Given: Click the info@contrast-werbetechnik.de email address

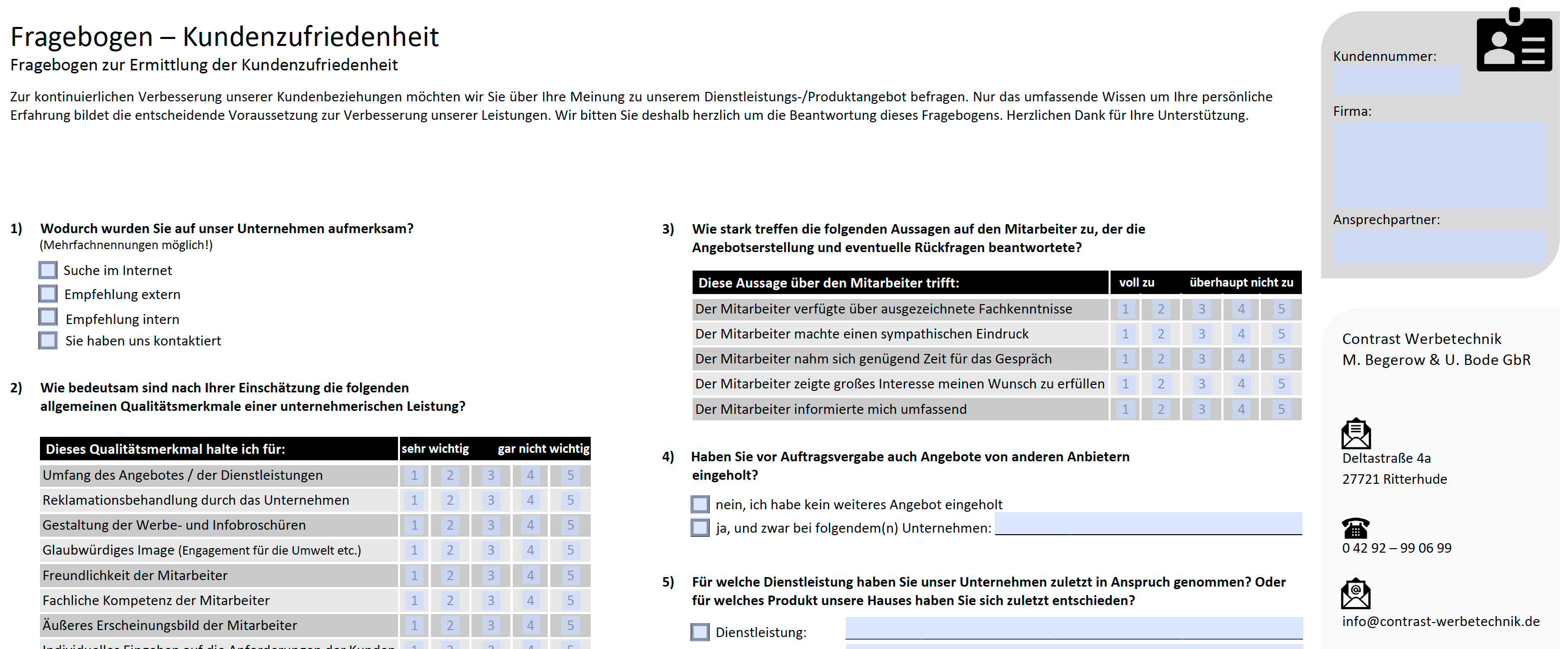Looking at the screenshot, I should (1440, 621).
